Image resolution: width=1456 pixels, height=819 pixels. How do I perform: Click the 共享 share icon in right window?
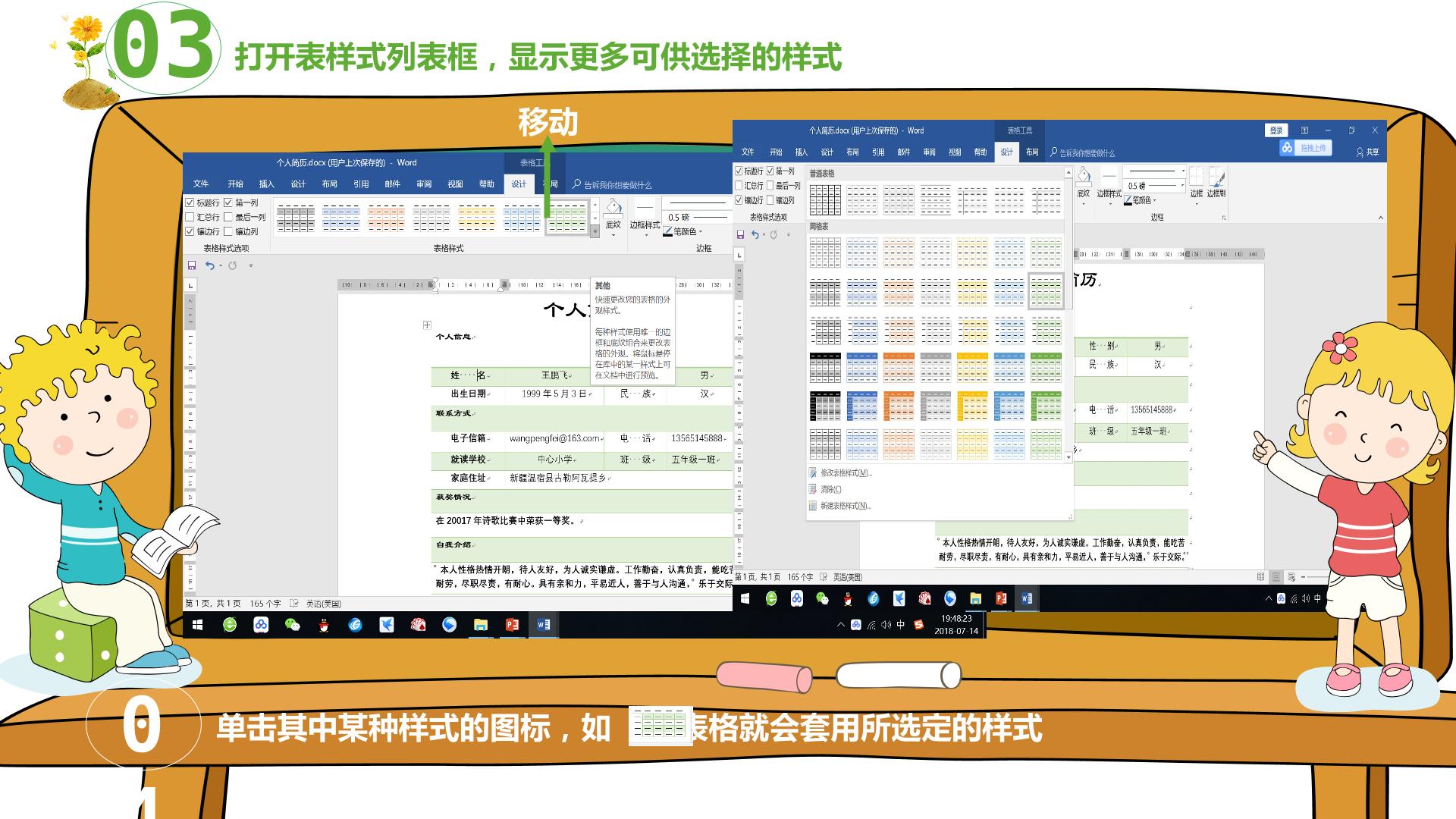(x=1368, y=152)
